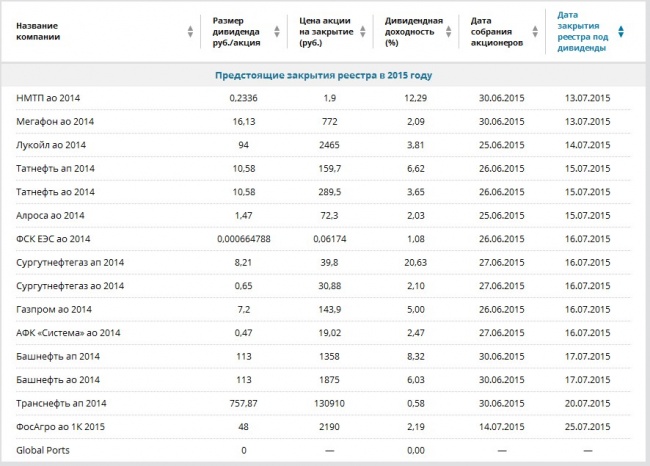Click the Предстоящие закрытия реестра в 2015 году heading
This screenshot has width=650, height=466.
coord(324,75)
